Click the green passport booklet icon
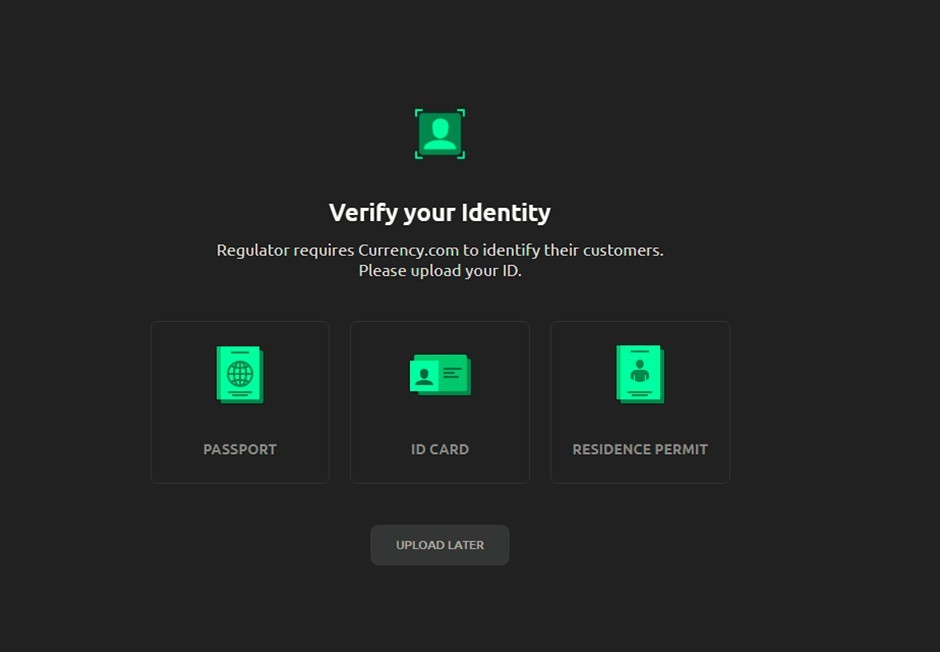Image resolution: width=940 pixels, height=652 pixels. click(240, 375)
